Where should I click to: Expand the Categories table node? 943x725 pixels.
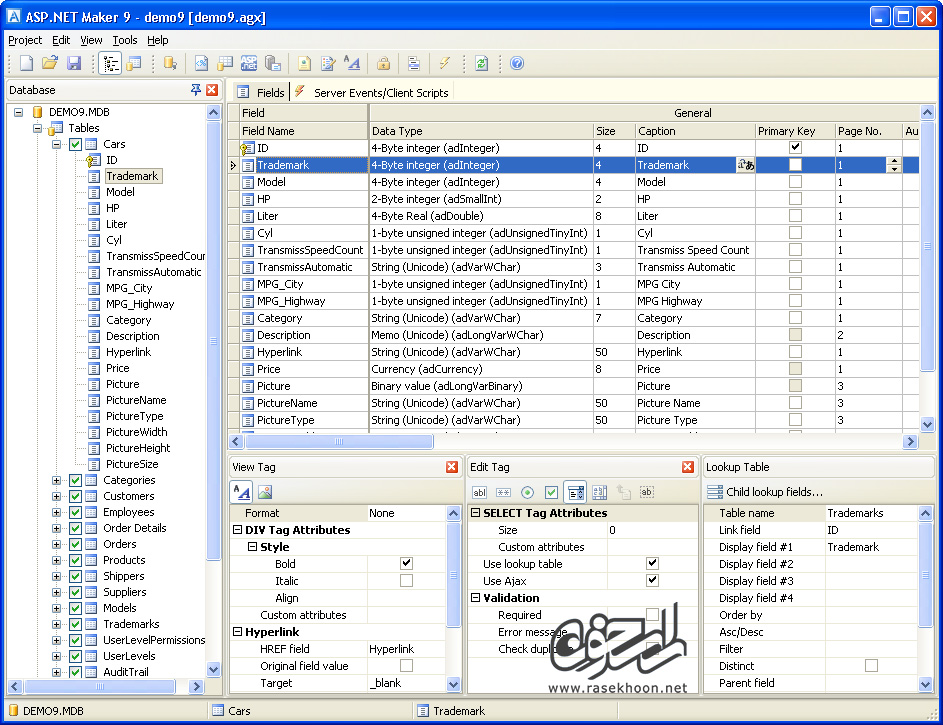(56, 480)
